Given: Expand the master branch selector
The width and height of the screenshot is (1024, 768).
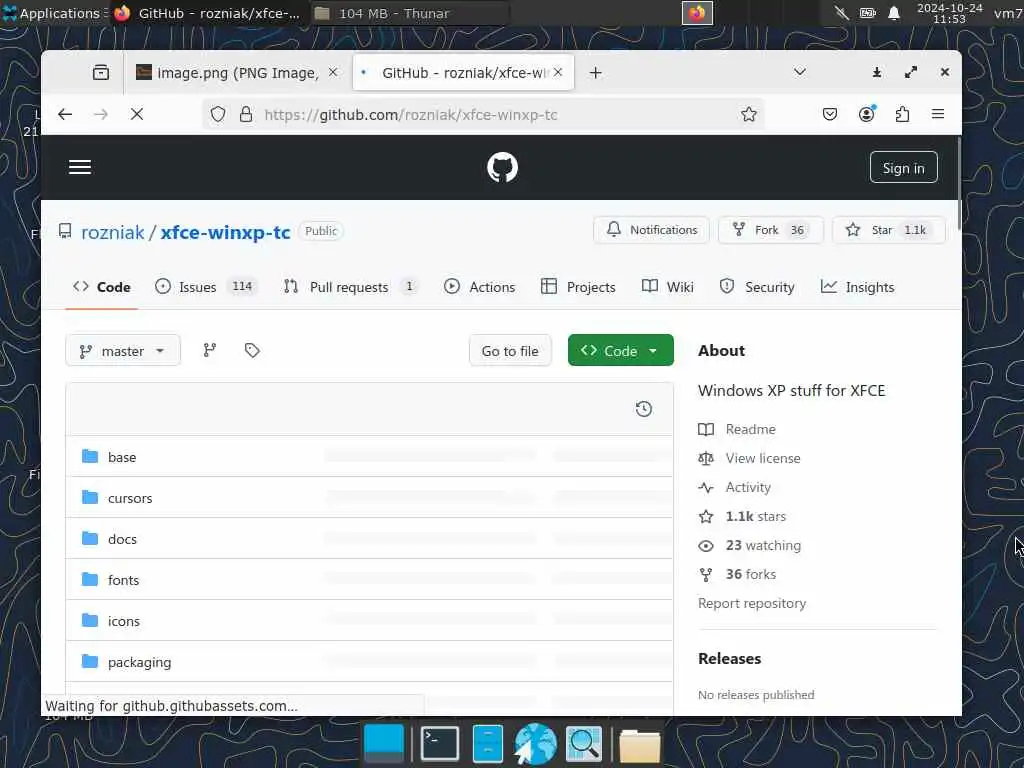Looking at the screenshot, I should (123, 351).
